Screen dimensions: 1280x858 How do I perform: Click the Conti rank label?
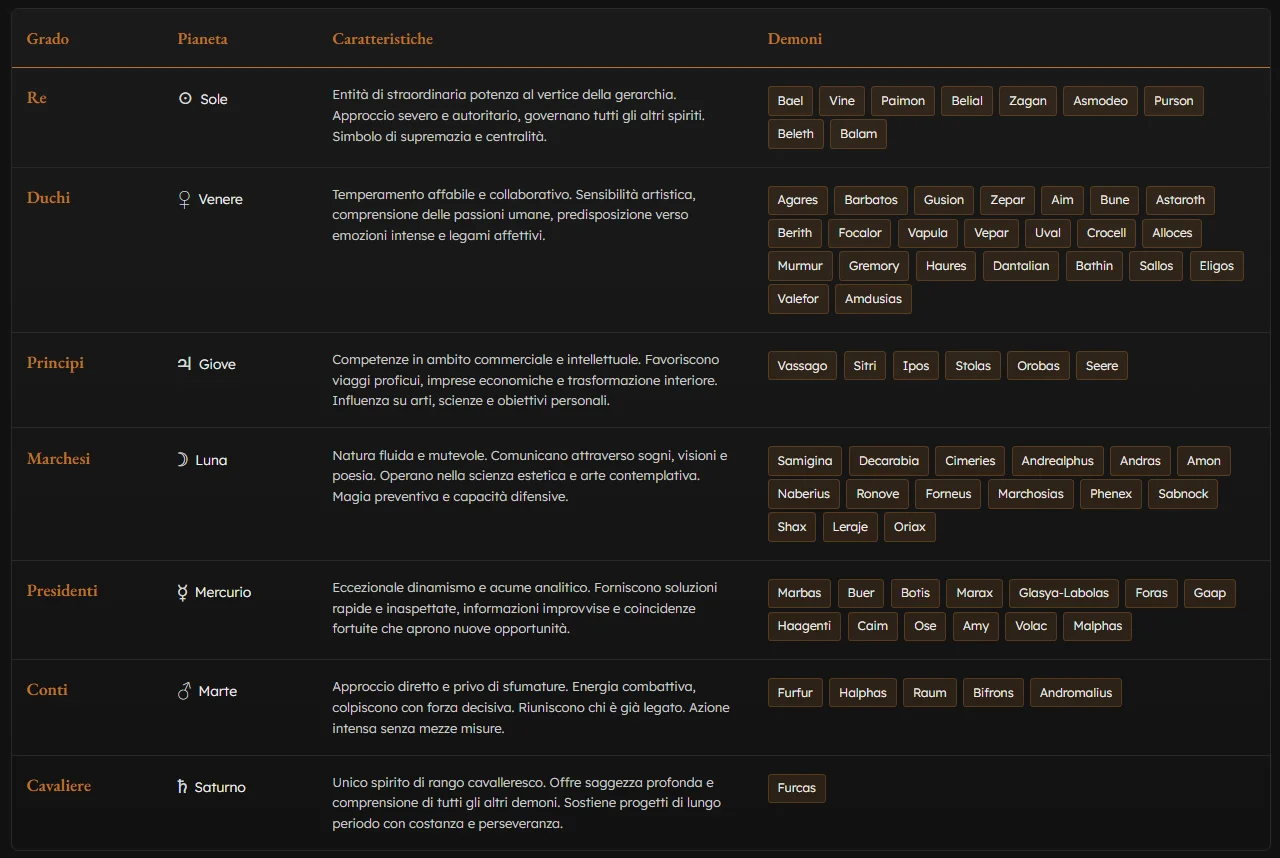point(47,690)
